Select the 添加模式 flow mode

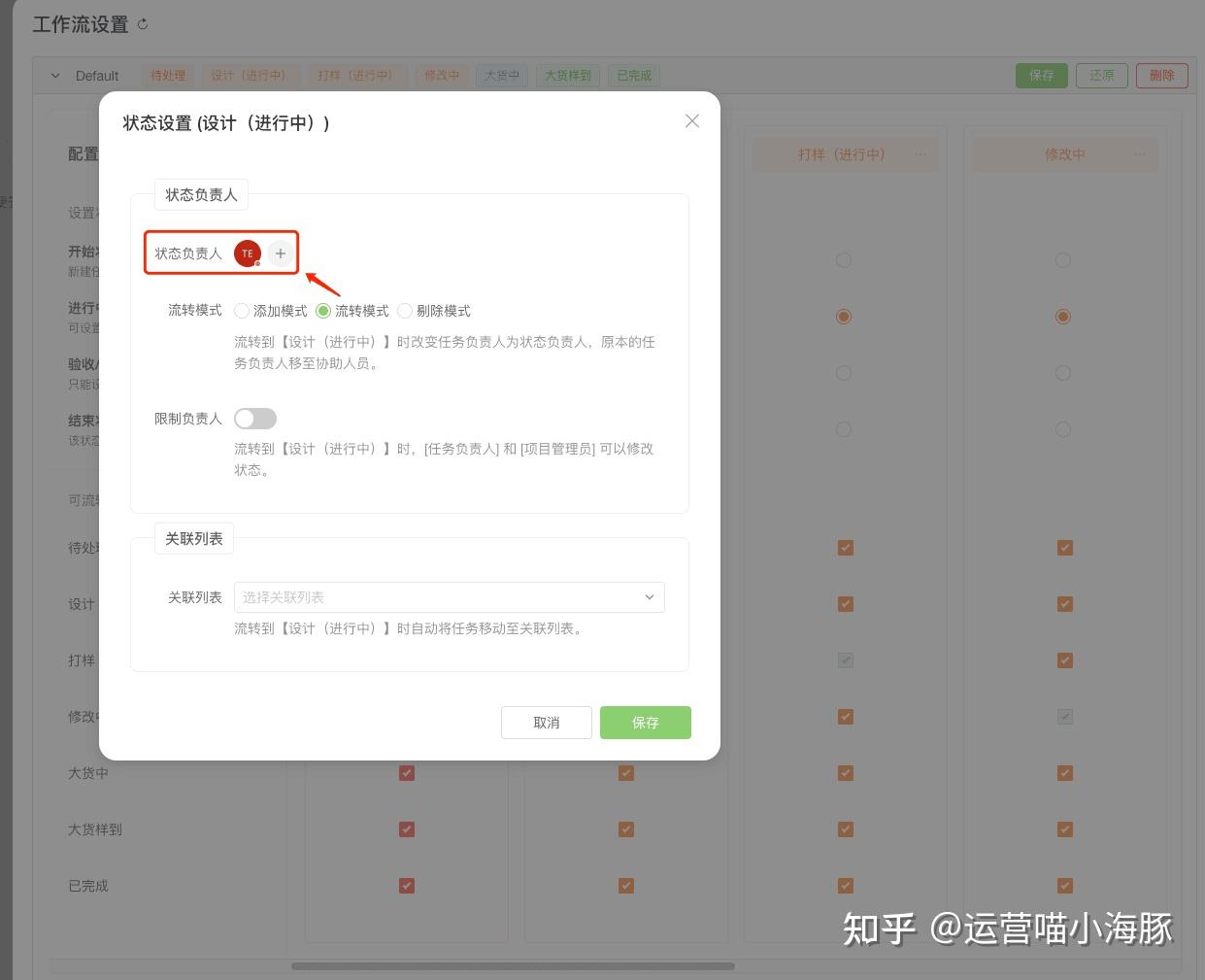click(242, 311)
